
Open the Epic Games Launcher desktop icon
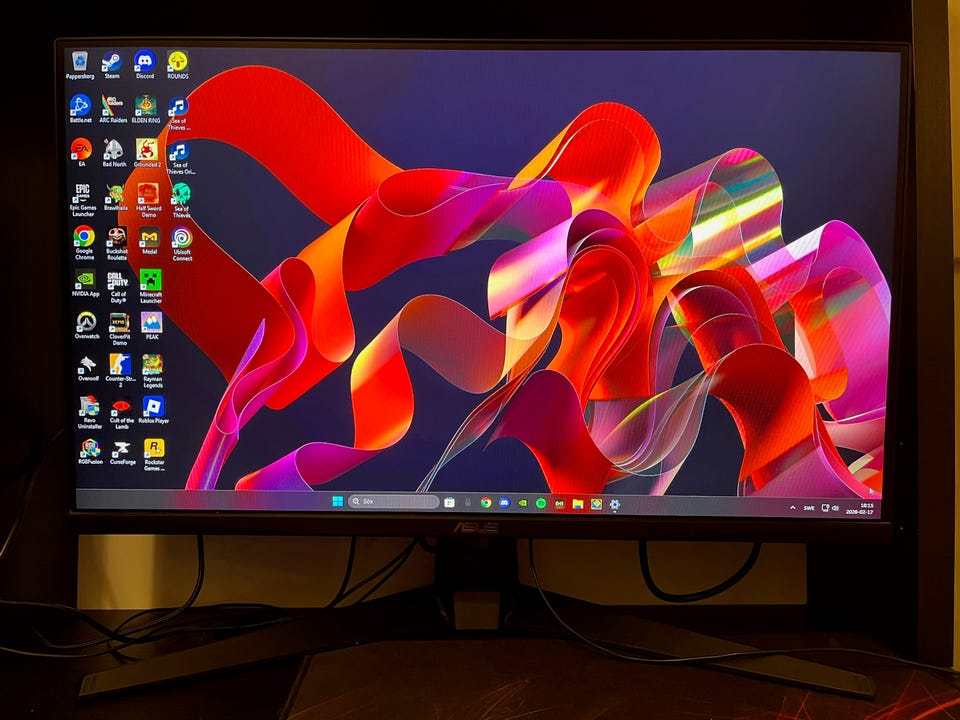click(x=83, y=200)
